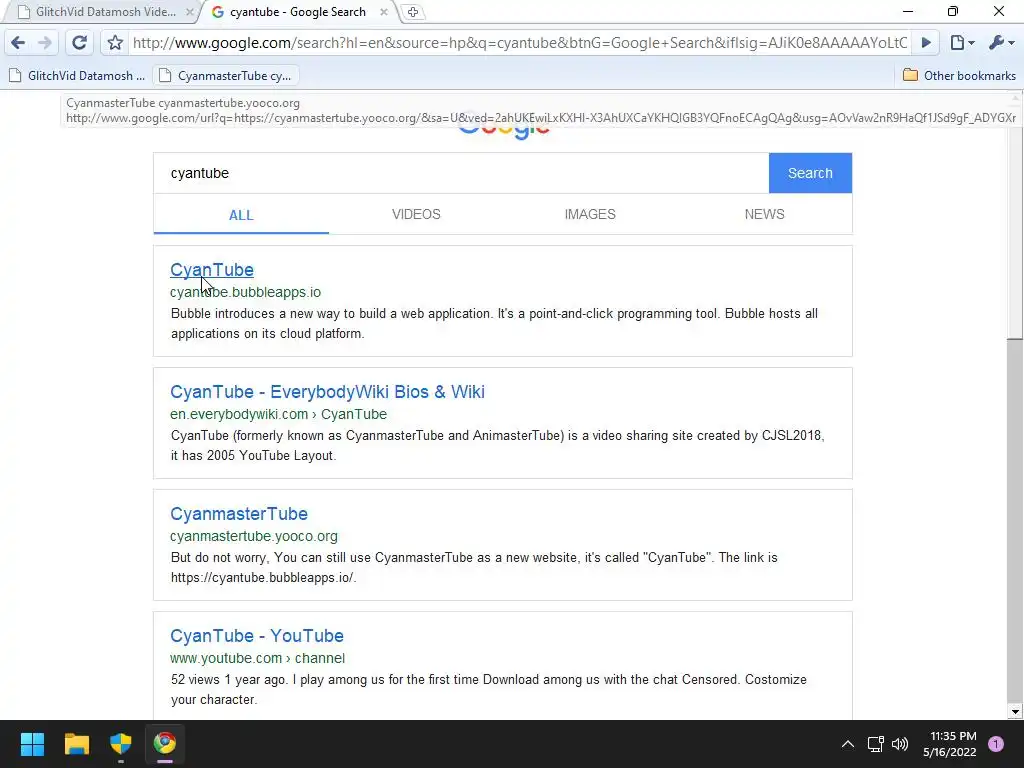Click the Other bookmarks folder icon
The width and height of the screenshot is (1024, 768).
pos(910,75)
